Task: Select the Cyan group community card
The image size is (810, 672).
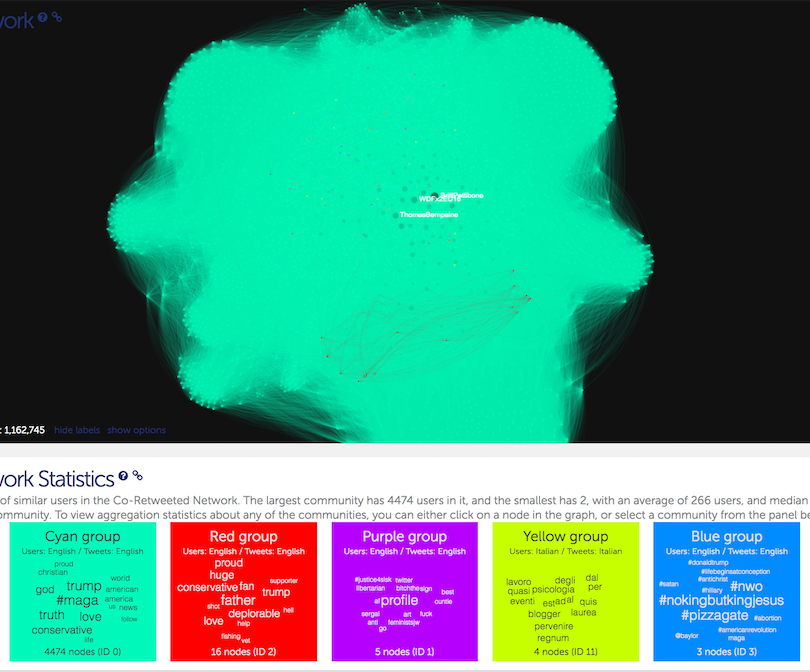Action: pos(83,591)
